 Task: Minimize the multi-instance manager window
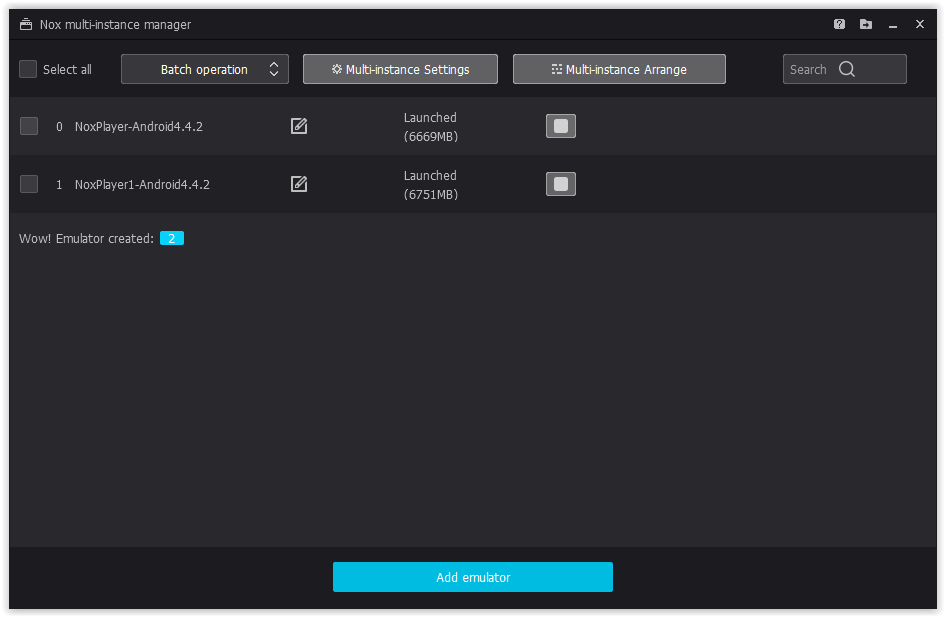tap(893, 25)
